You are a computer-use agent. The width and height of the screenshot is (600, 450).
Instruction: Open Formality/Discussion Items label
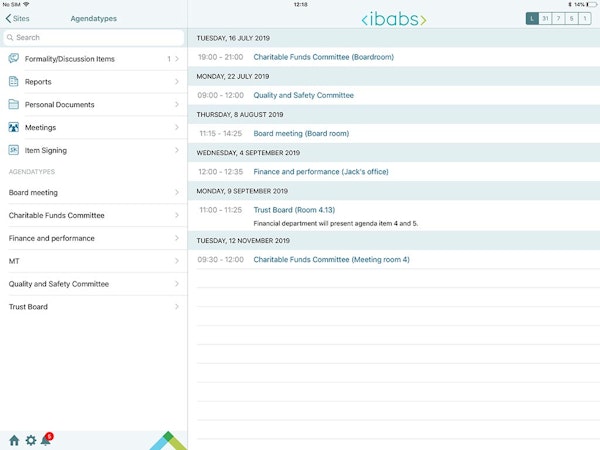[x=70, y=59]
